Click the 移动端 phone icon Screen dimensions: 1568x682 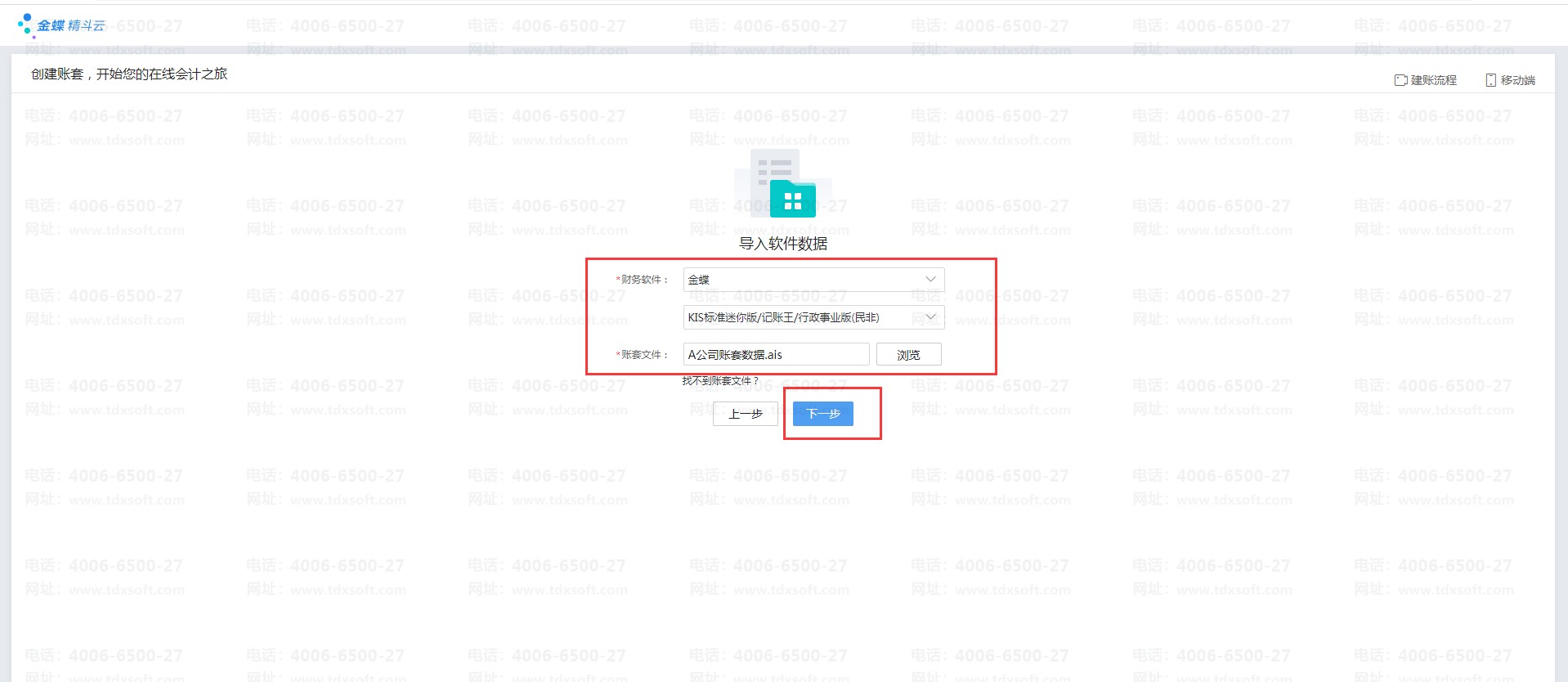(x=1490, y=80)
